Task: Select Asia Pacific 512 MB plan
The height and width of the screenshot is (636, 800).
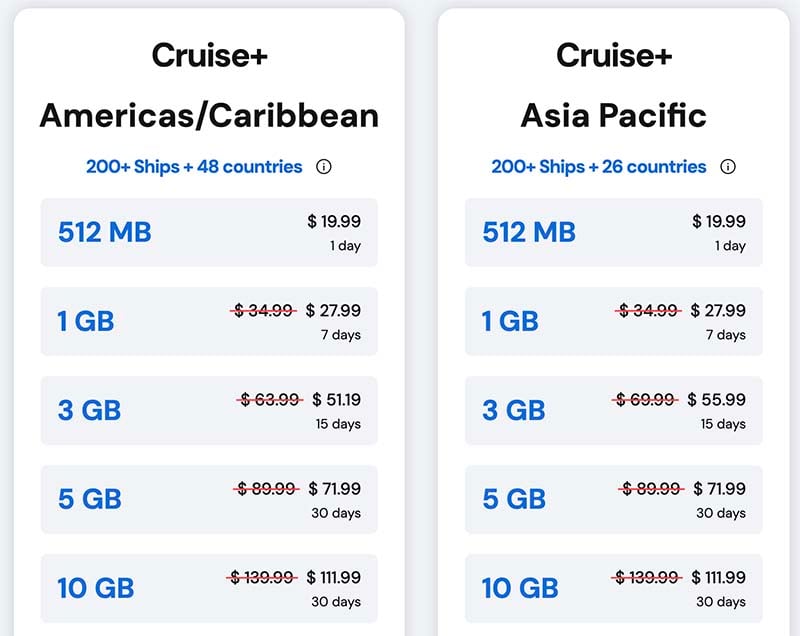Action: [x=614, y=233]
